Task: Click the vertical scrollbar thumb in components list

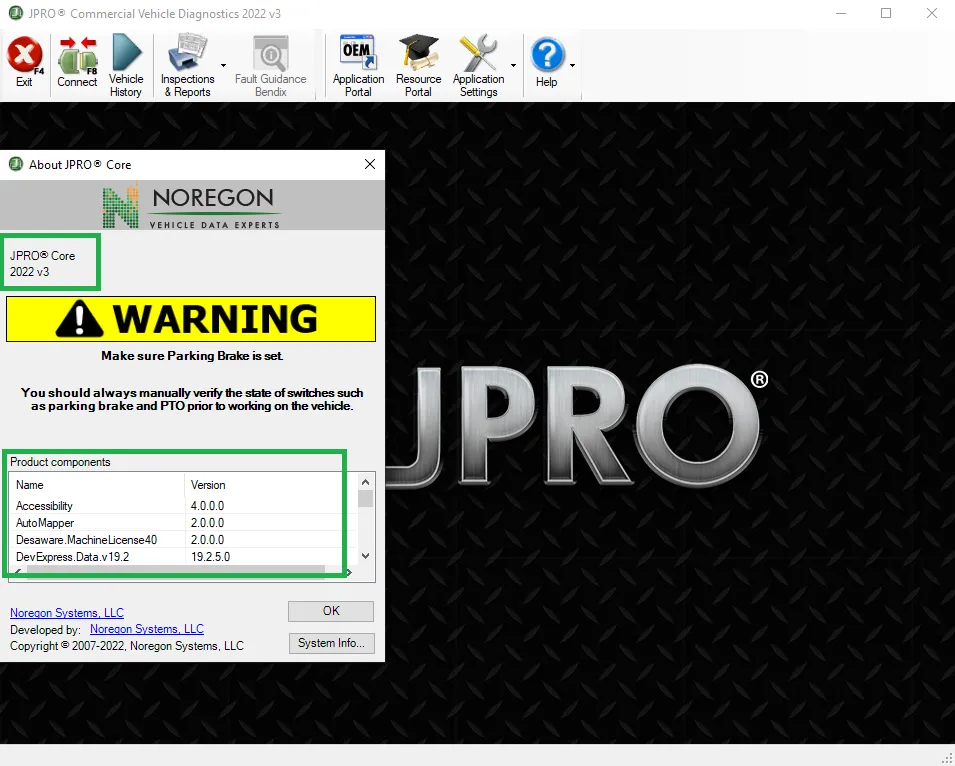Action: pos(365,499)
